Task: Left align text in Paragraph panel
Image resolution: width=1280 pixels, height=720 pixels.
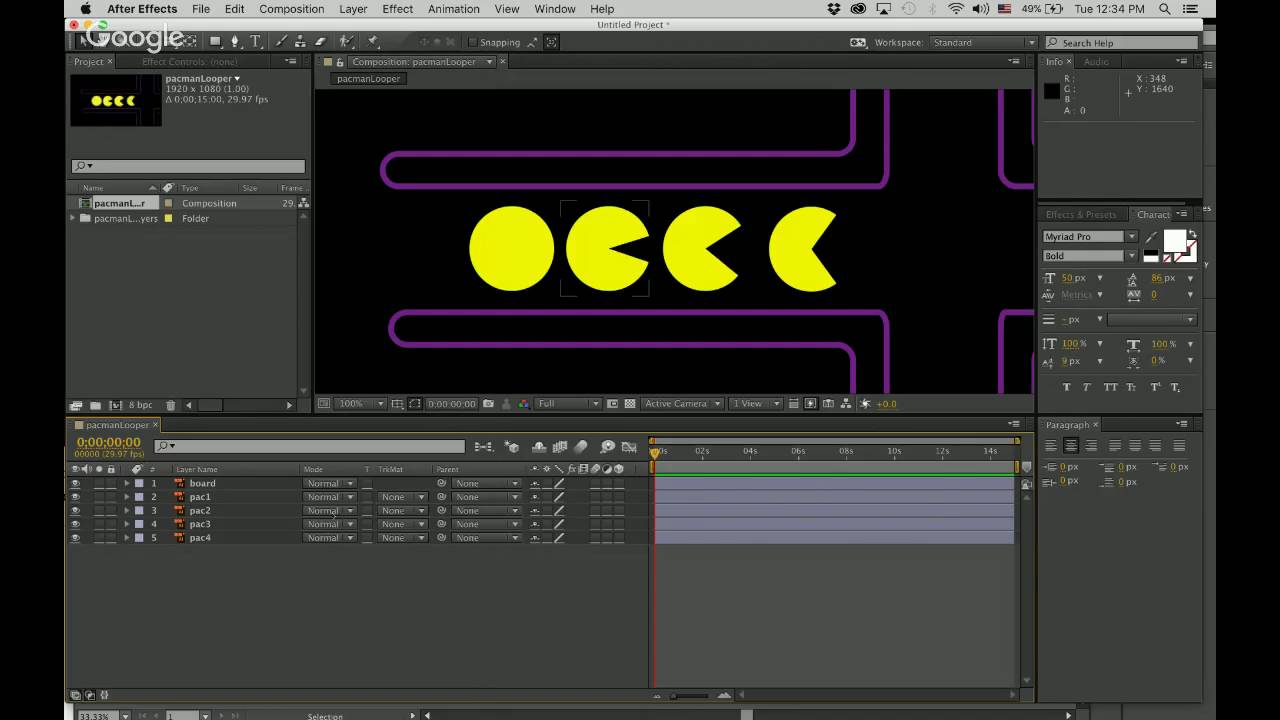Action: point(1050,446)
